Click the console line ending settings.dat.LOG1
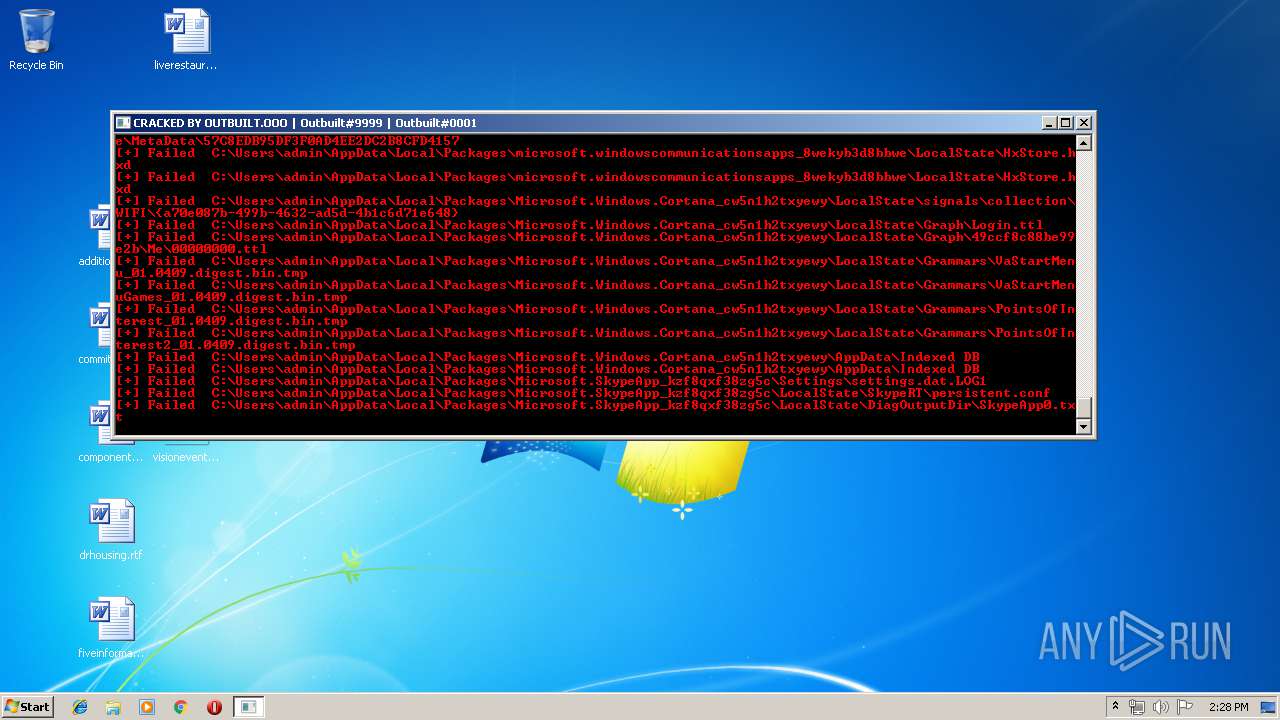The image size is (1280, 720). point(551,381)
